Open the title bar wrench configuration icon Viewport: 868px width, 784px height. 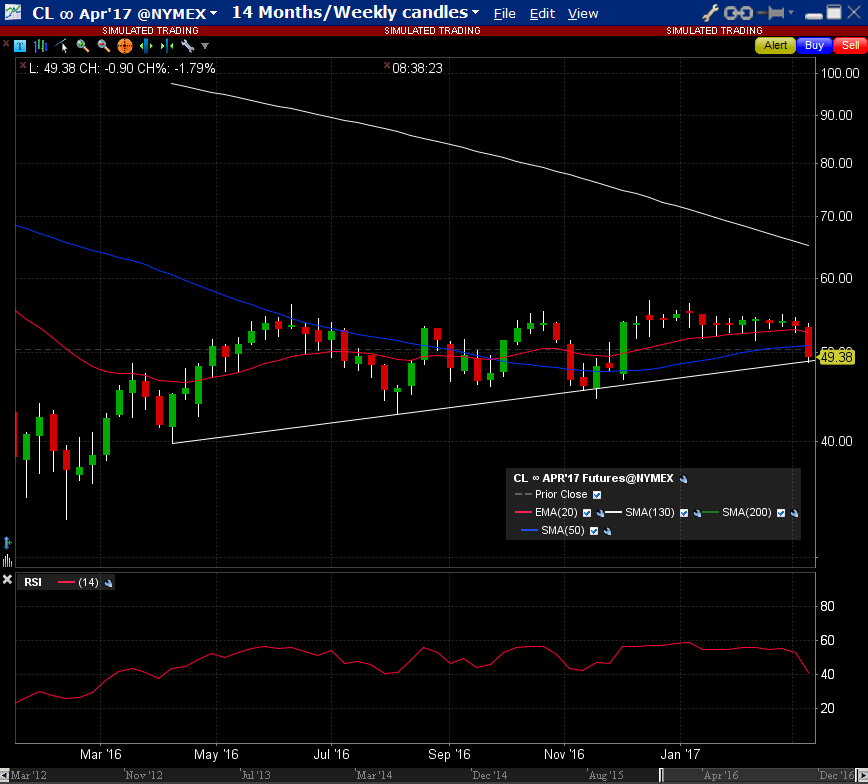click(711, 13)
